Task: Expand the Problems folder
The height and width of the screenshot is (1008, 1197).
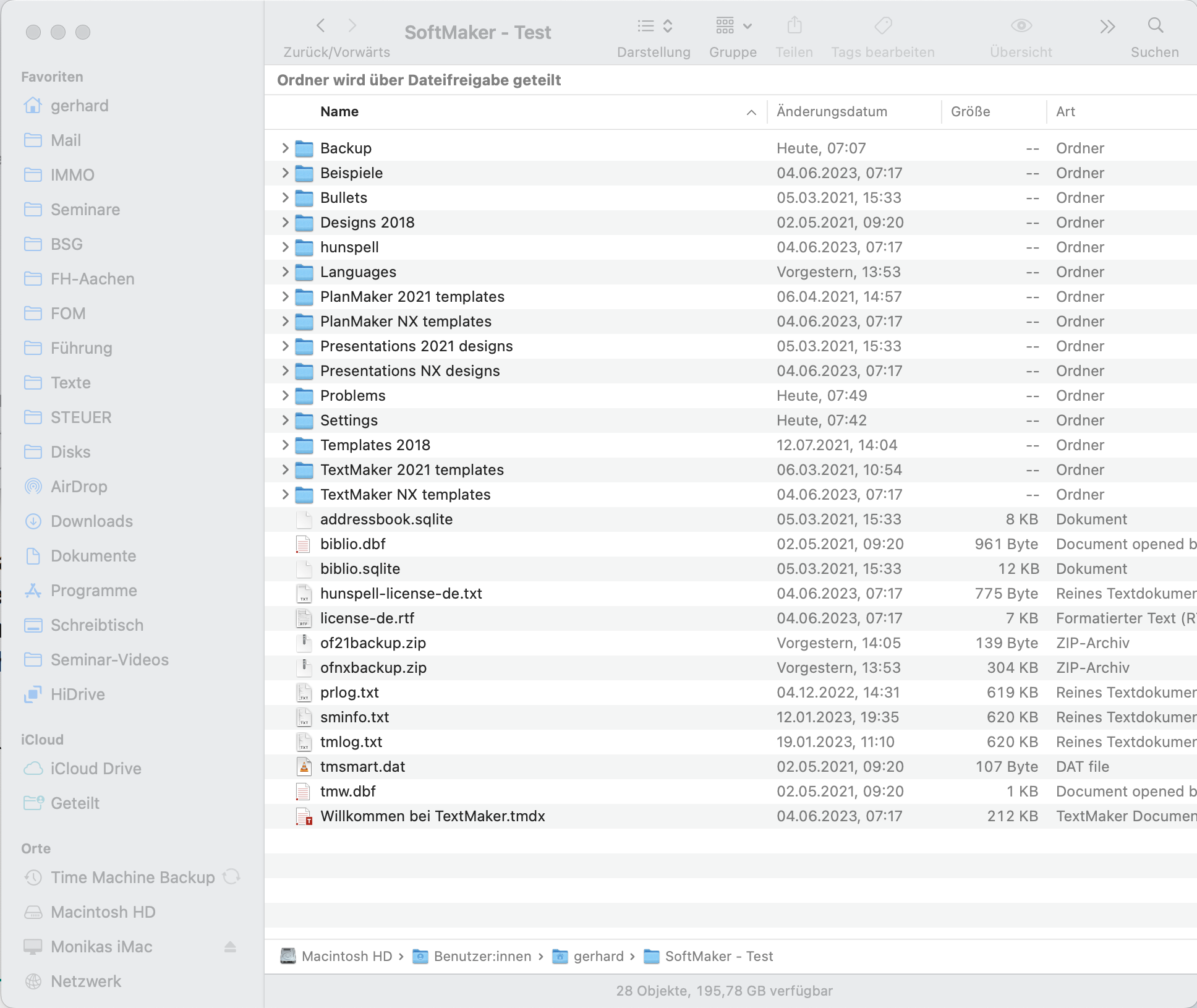Action: click(285, 395)
